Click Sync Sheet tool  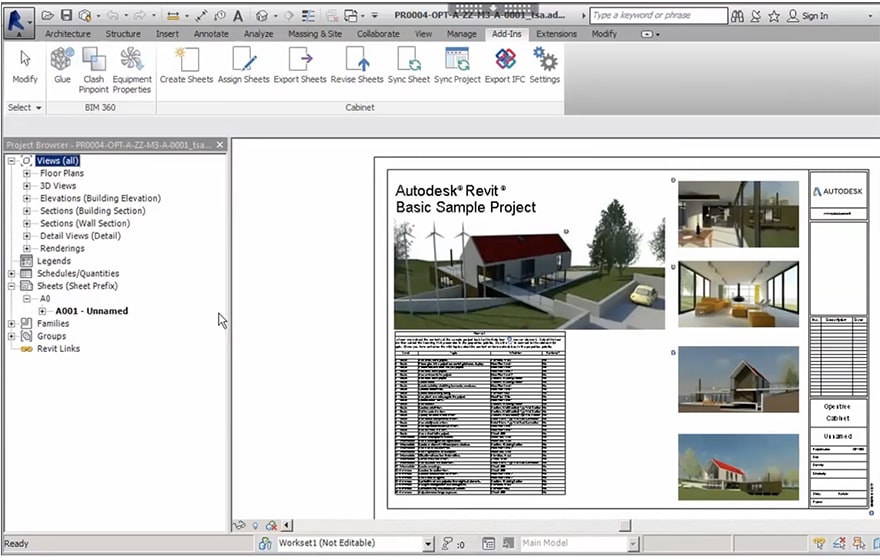tap(409, 66)
